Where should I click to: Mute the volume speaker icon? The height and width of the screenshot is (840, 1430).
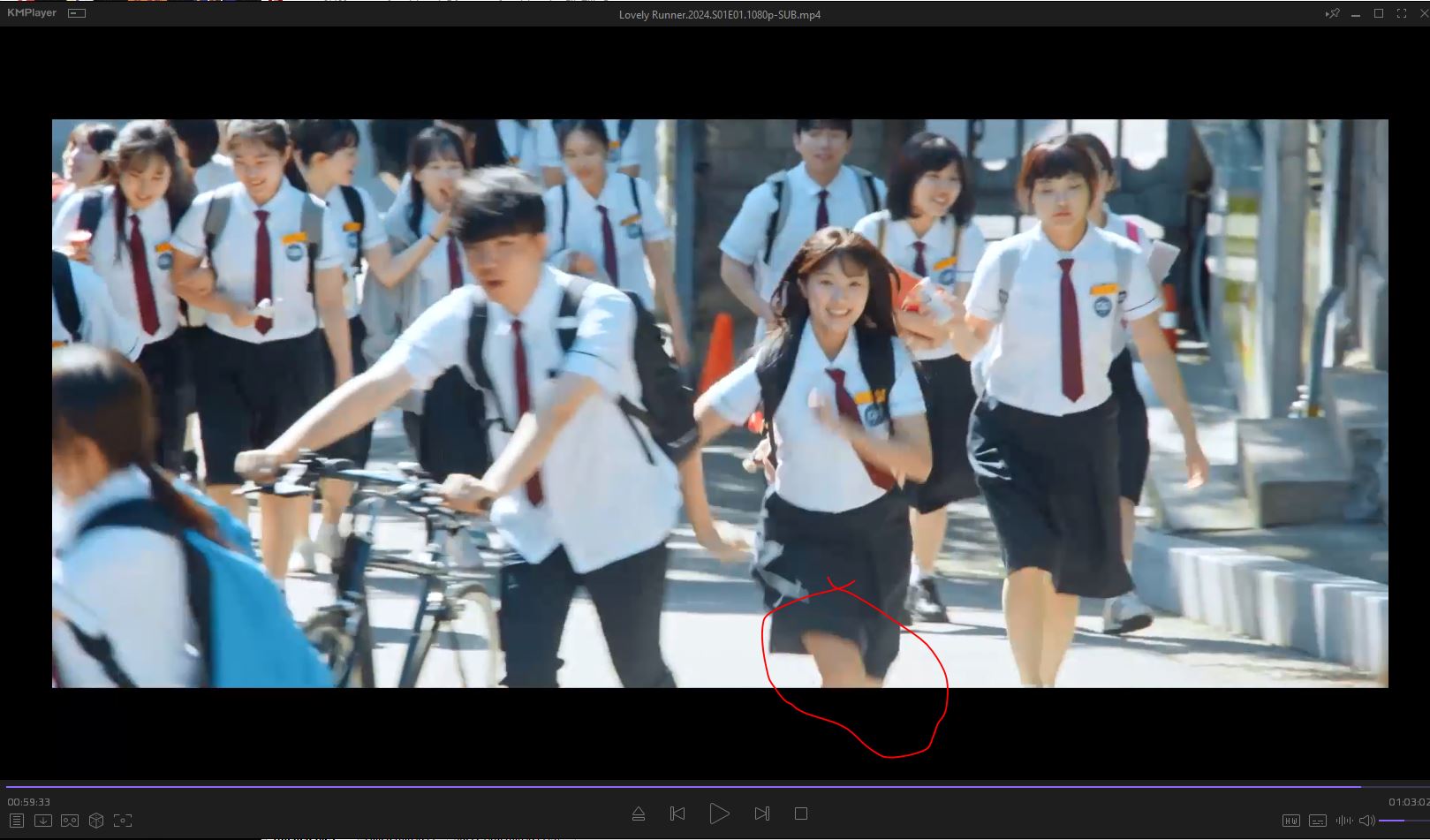(x=1366, y=821)
